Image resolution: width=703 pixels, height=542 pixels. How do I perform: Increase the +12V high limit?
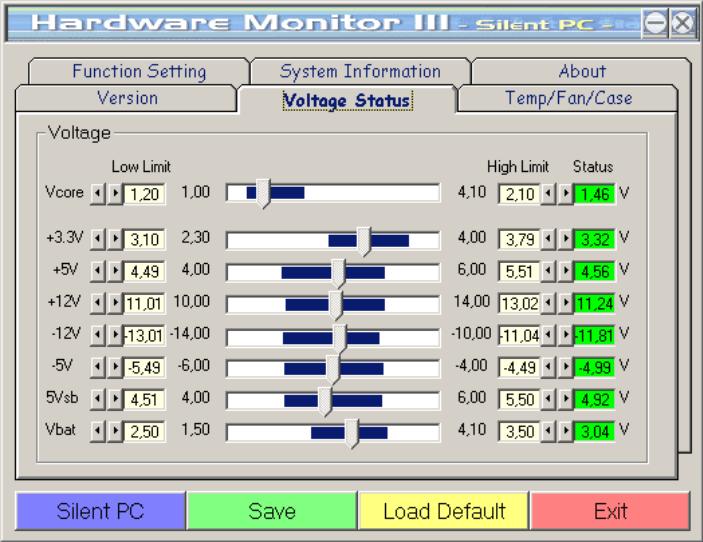point(565,304)
